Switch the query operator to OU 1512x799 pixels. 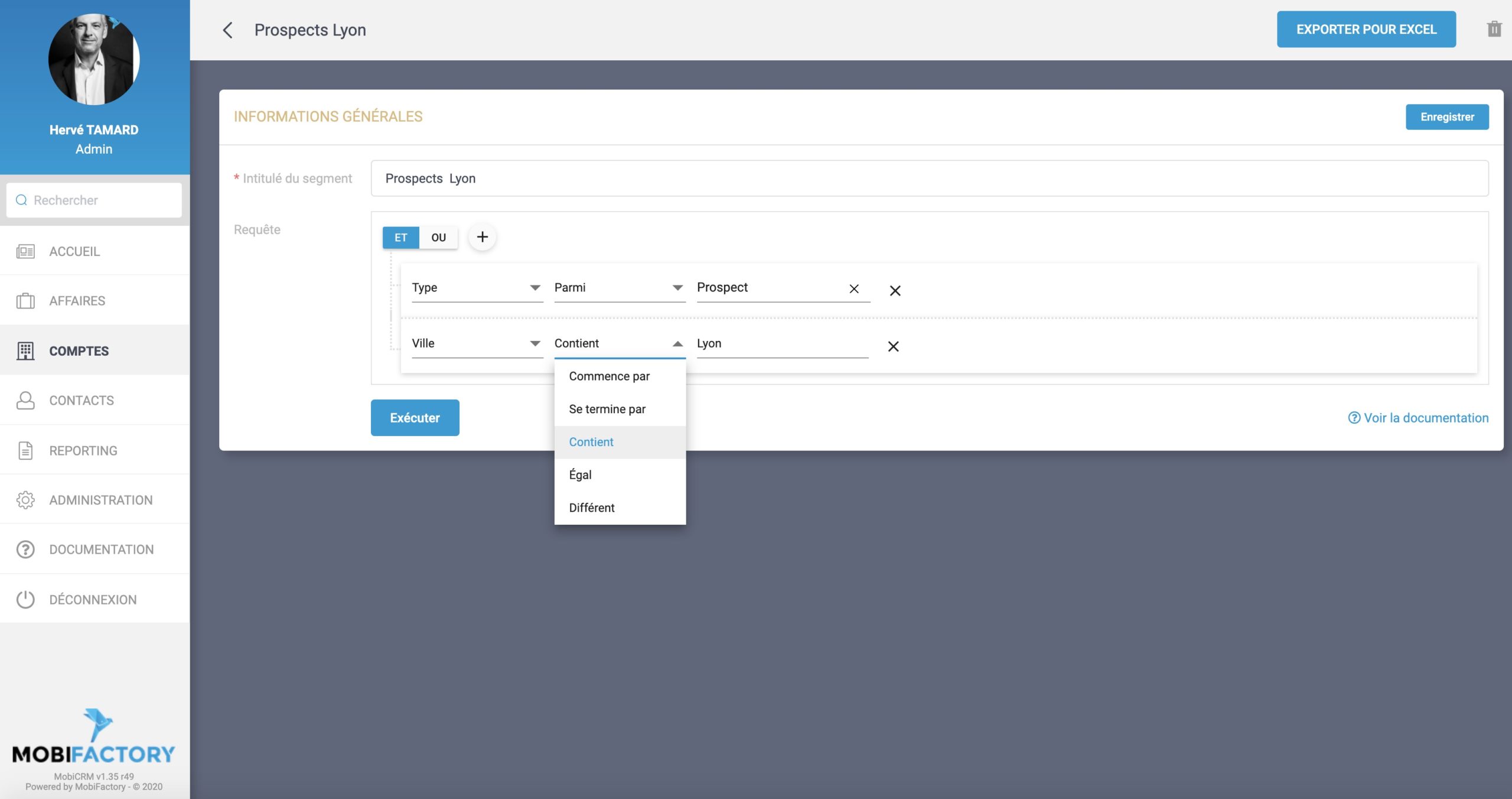pyautogui.click(x=438, y=237)
